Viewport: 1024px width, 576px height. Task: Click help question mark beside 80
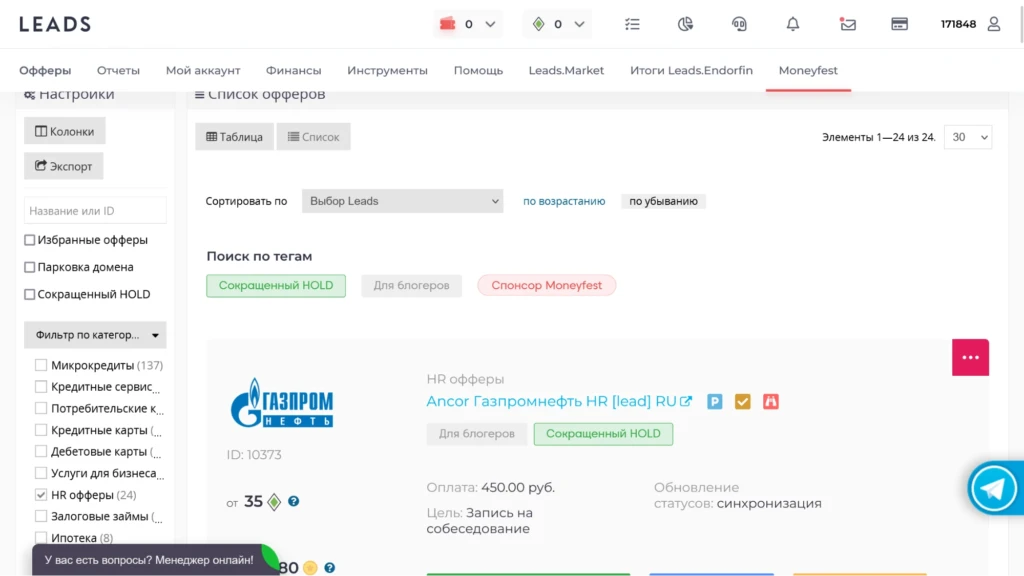coord(330,568)
